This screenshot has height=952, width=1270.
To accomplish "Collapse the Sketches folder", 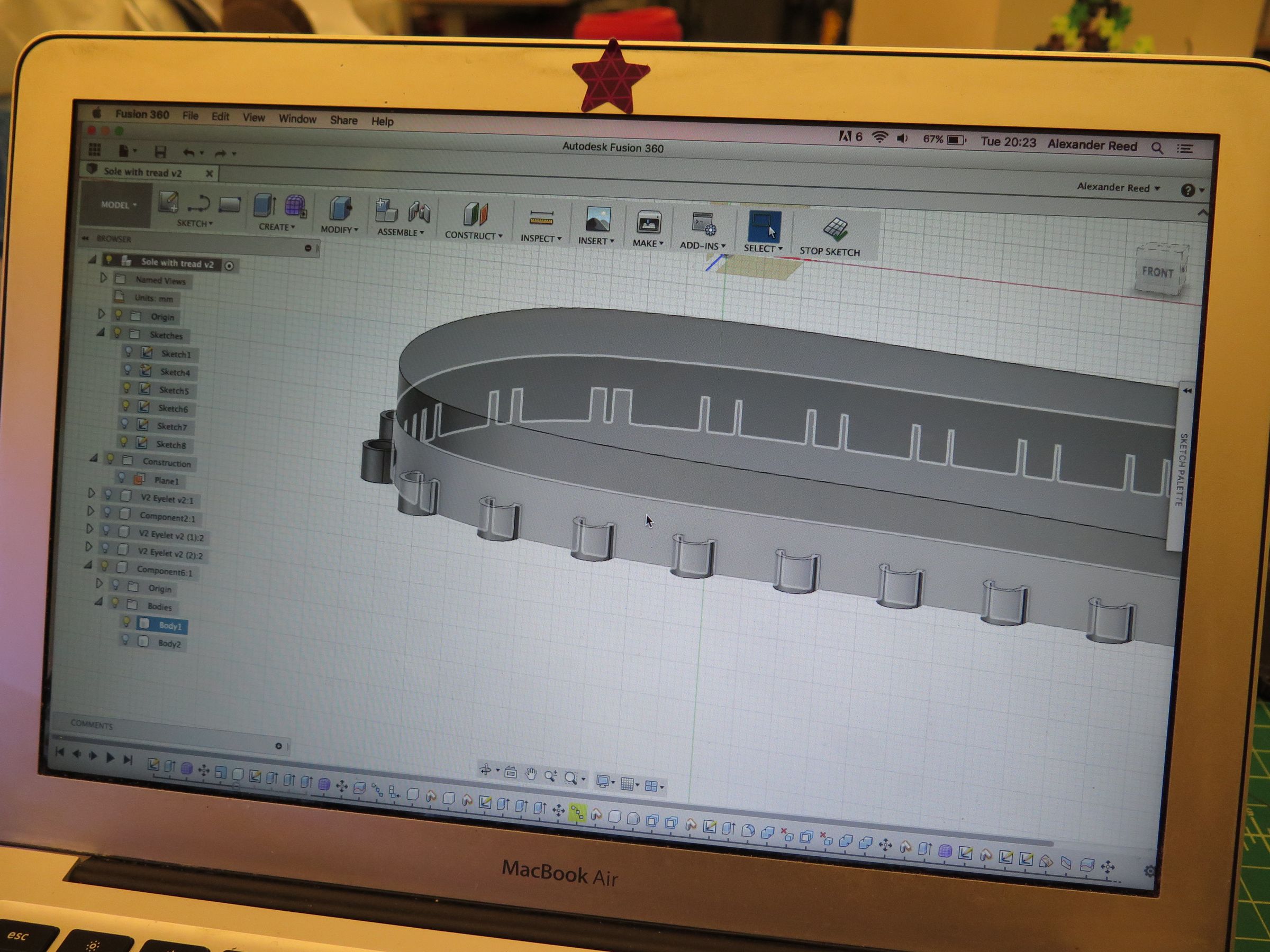I will (x=101, y=332).
